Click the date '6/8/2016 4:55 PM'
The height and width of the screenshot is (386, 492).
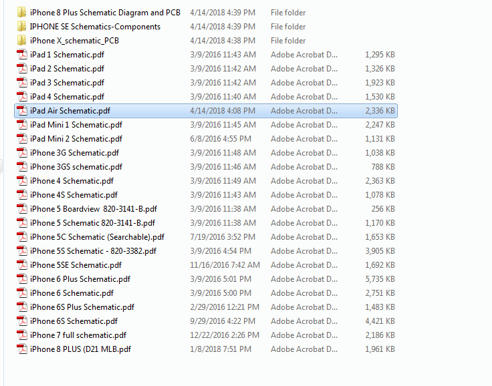coord(221,139)
